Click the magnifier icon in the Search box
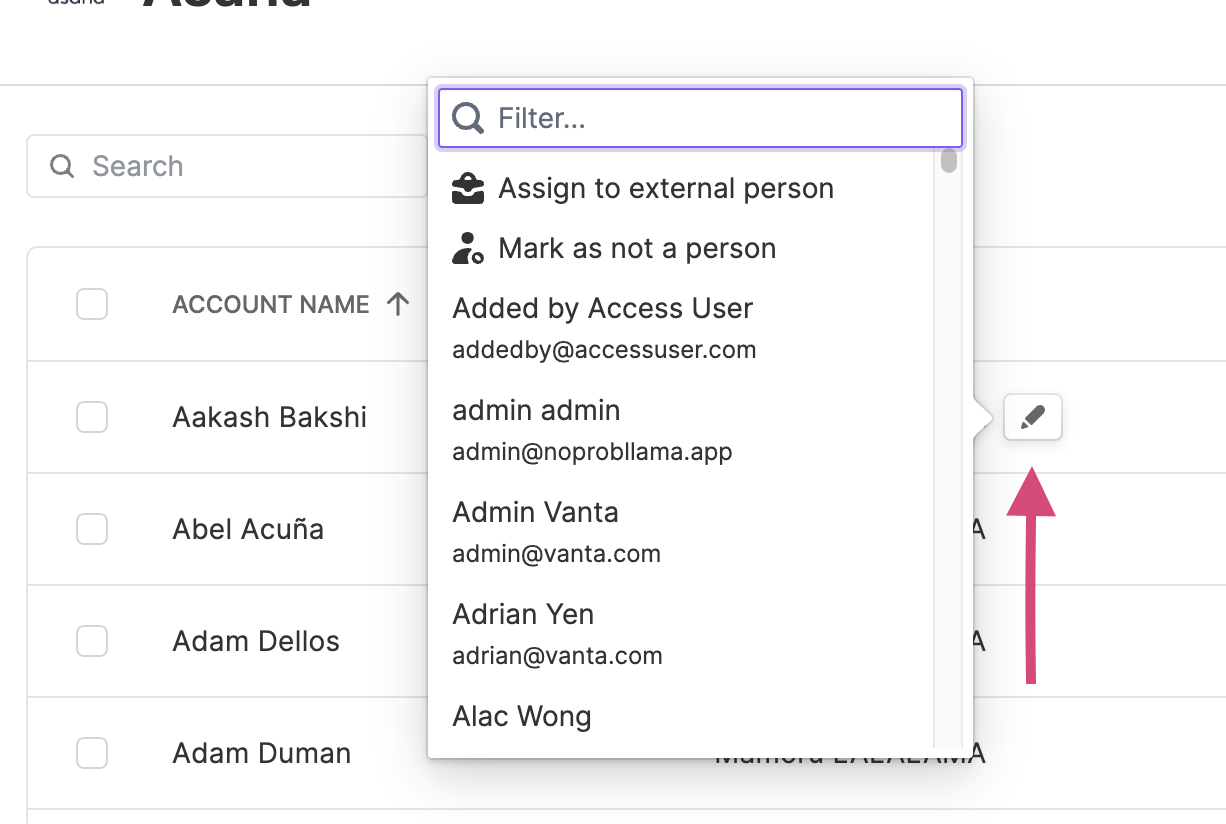This screenshot has height=824, width=1226. pos(62,166)
